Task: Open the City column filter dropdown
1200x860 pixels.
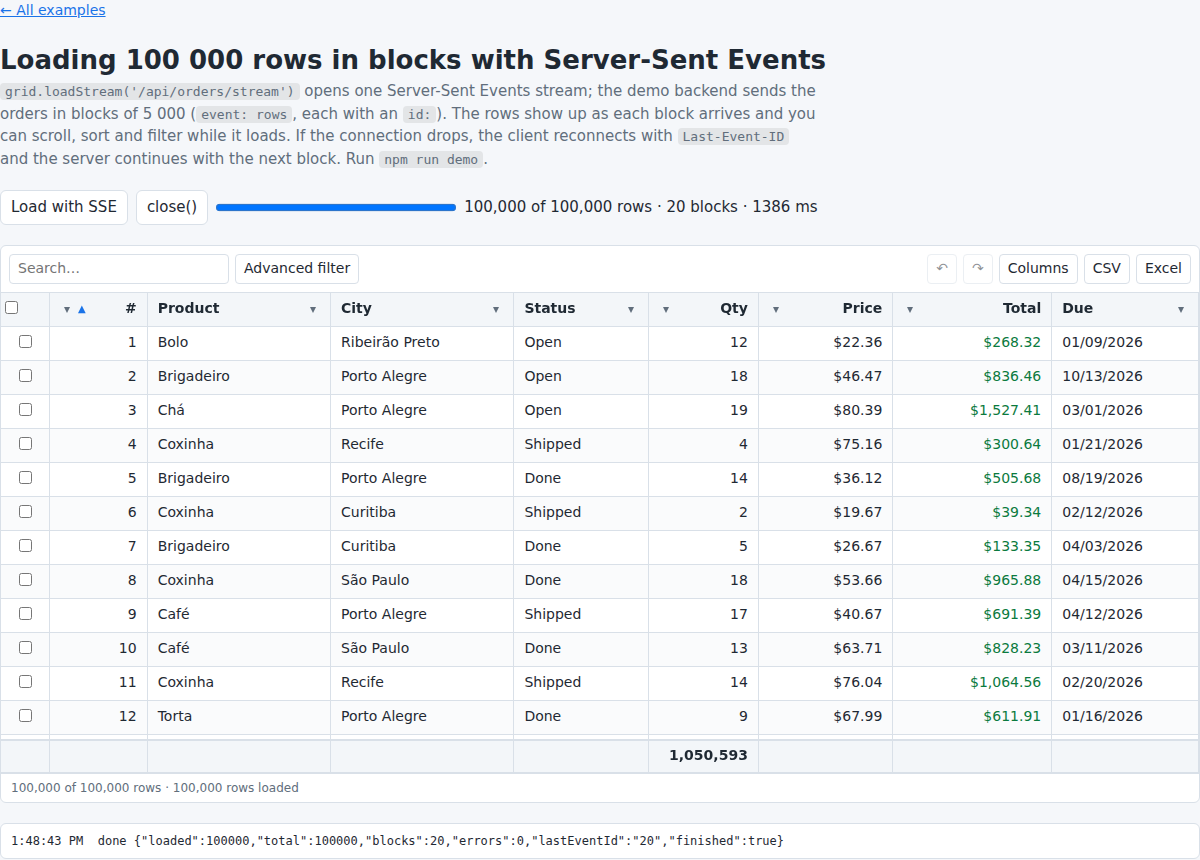Action: 496,309
